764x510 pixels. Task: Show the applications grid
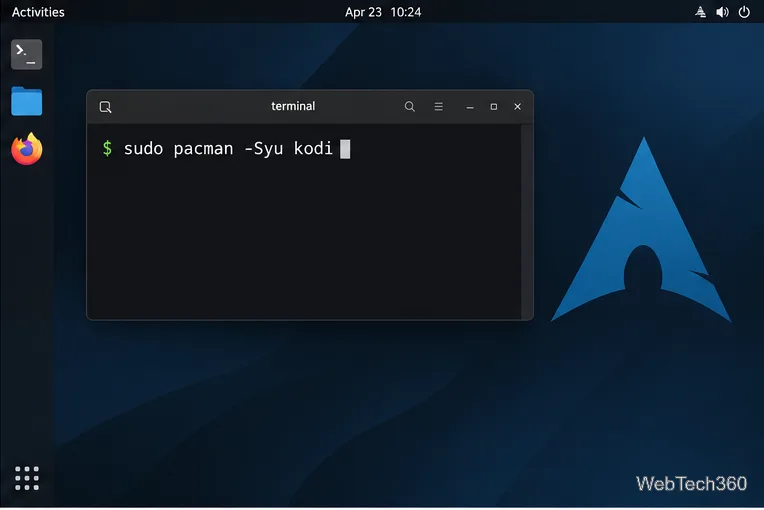pos(27,478)
